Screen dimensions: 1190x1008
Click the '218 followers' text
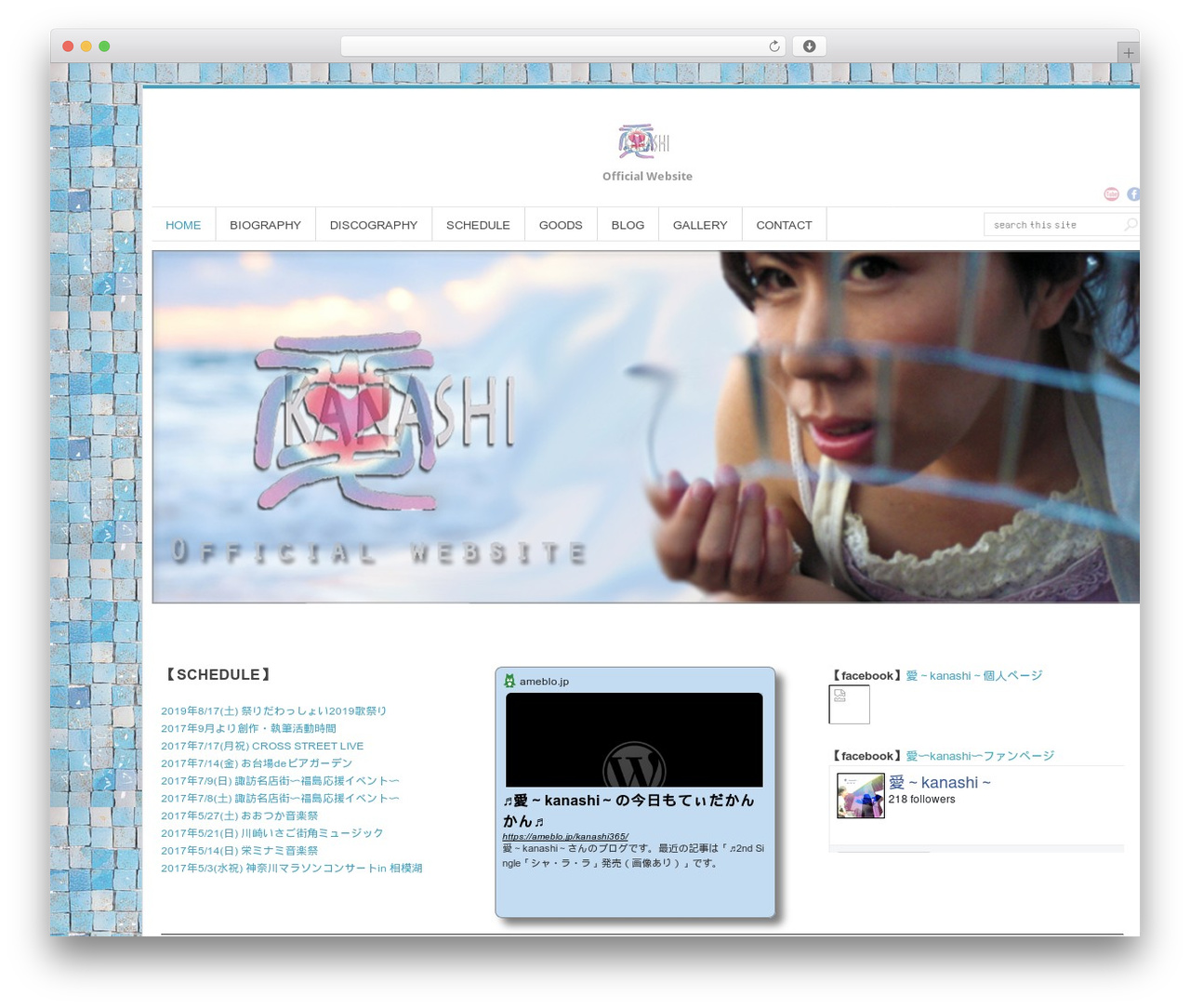921,800
